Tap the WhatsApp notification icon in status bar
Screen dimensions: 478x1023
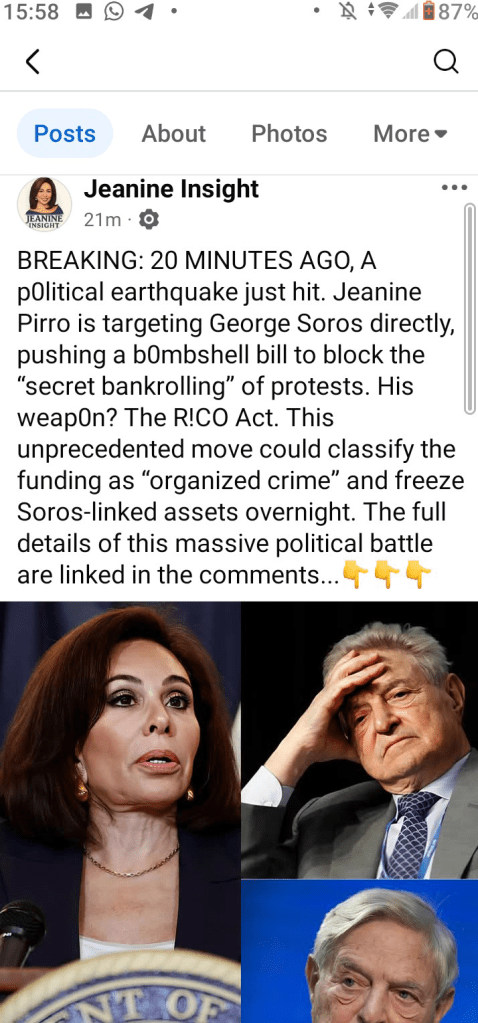tap(113, 13)
